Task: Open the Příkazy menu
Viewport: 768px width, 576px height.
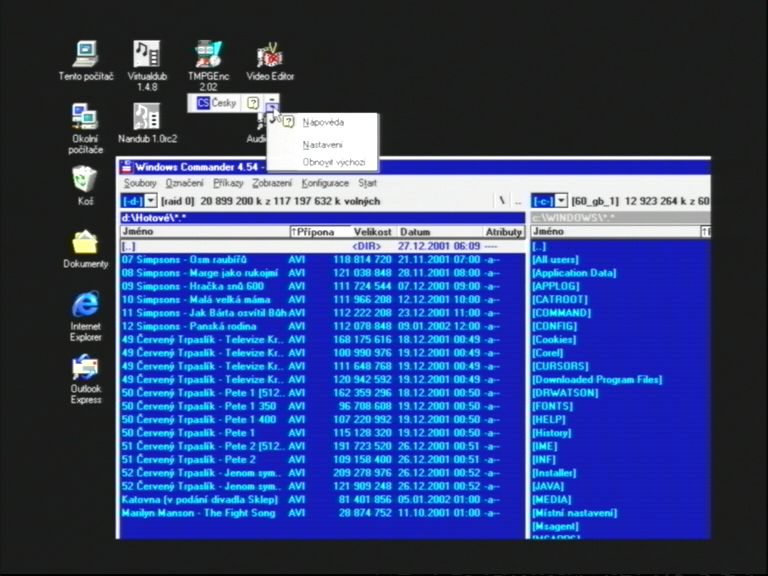Action: tap(228, 183)
